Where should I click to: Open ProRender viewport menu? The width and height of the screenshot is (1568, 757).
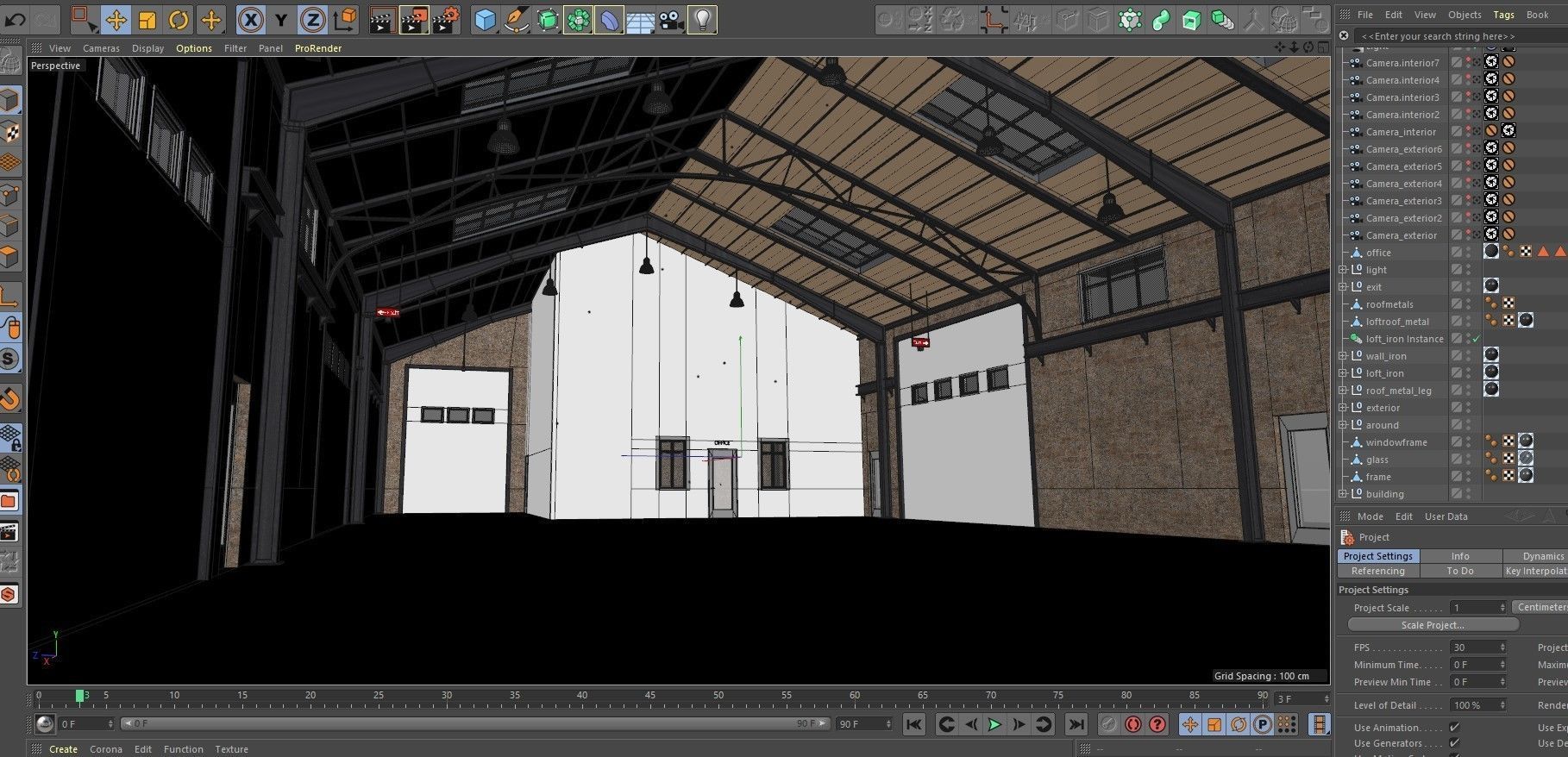tap(318, 48)
